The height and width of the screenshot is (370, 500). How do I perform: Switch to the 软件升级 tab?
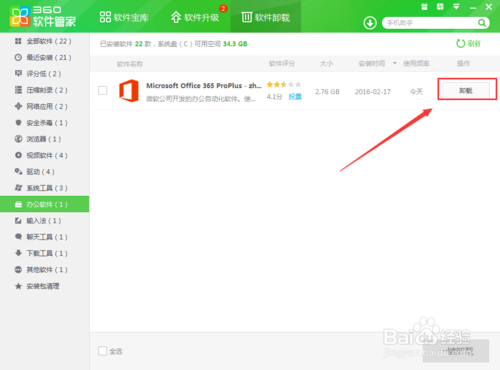click(x=195, y=17)
